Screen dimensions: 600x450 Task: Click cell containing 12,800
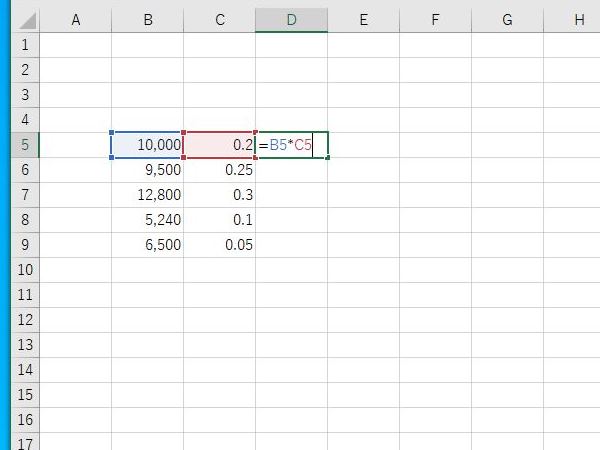[x=148, y=195]
